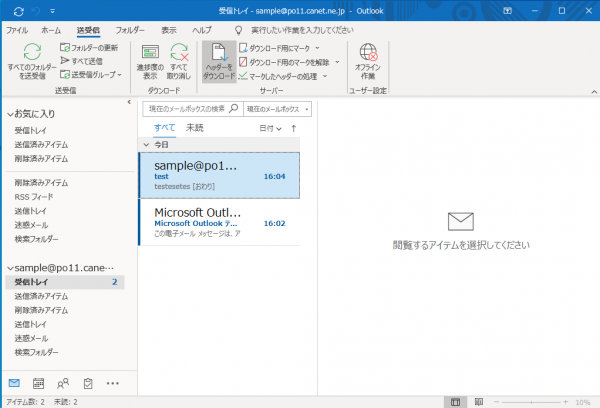The width and height of the screenshot is (600, 408).
Task: Click the Tell Me lightbulb icon
Action: (x=238, y=30)
